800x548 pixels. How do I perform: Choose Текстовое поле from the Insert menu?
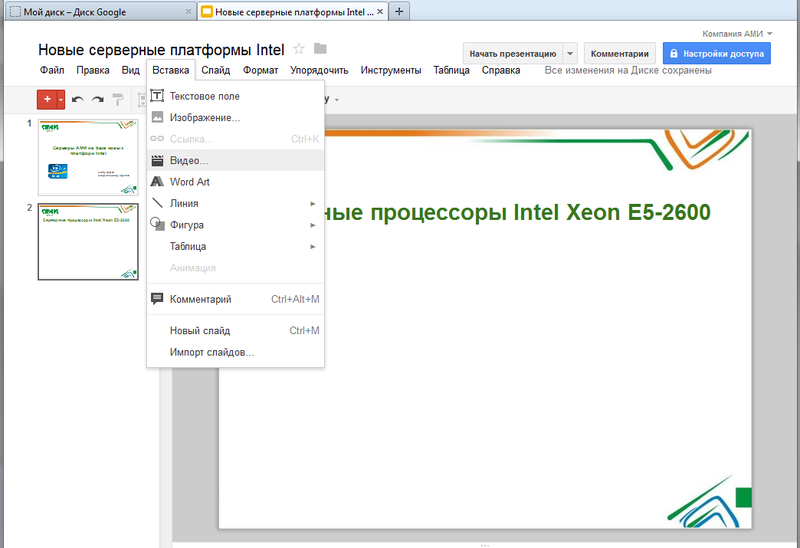(x=235, y=96)
